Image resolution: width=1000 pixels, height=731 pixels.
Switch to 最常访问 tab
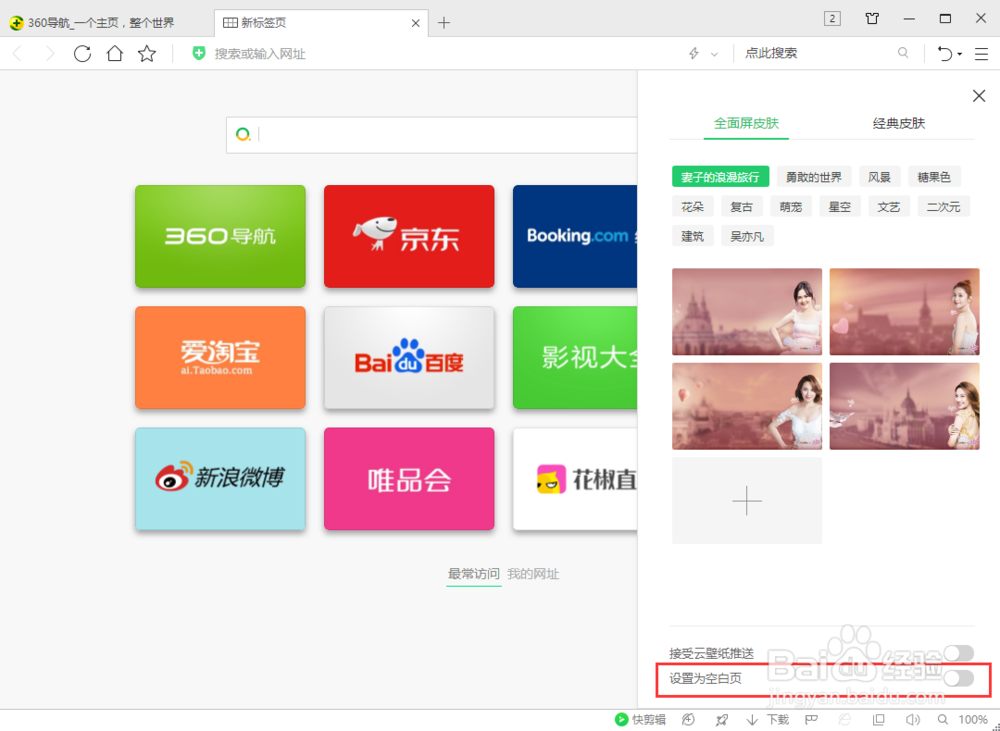click(x=473, y=574)
